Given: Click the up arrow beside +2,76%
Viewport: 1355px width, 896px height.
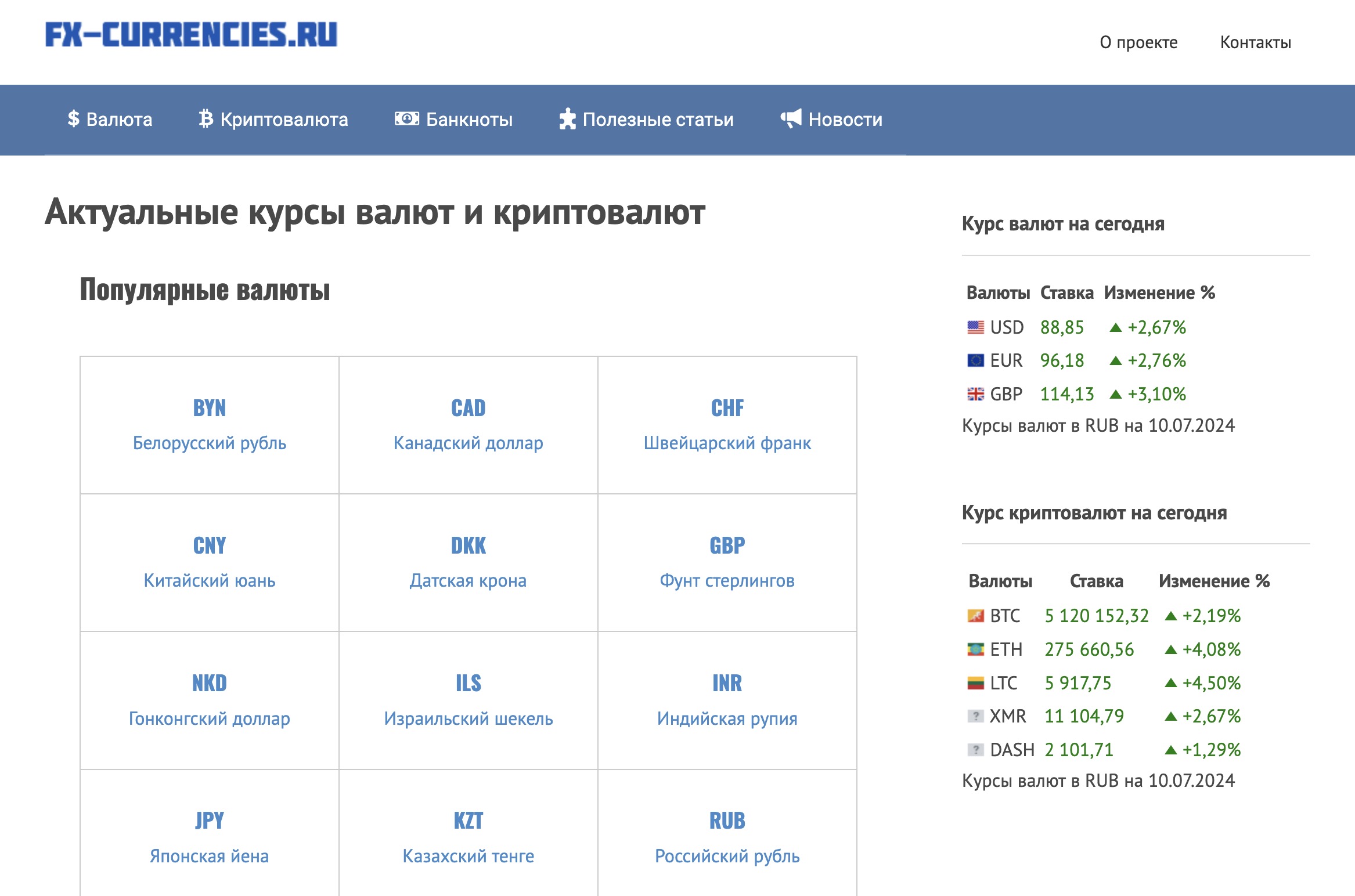Looking at the screenshot, I should pyautogui.click(x=1115, y=361).
